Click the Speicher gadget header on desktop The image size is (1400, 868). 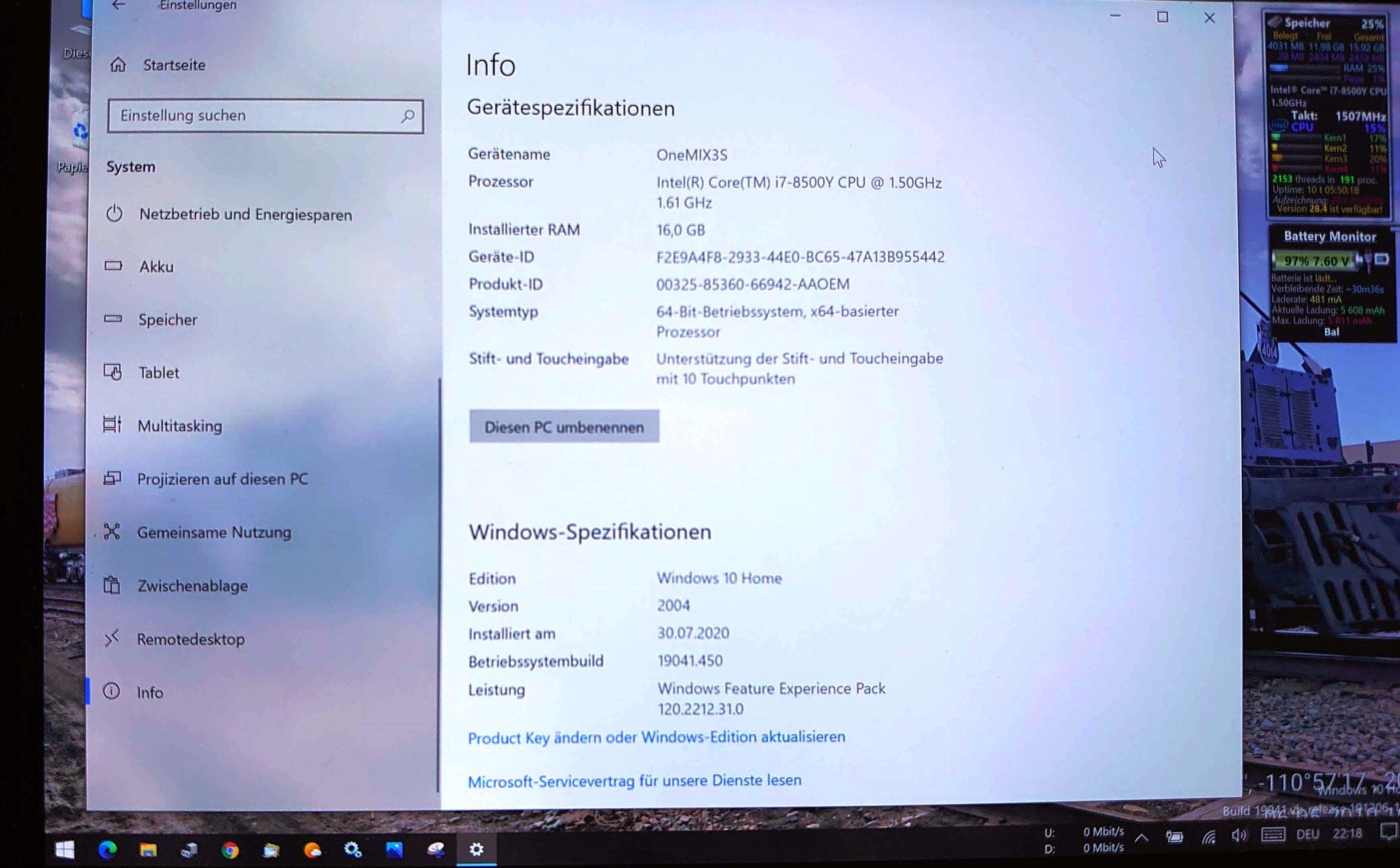1307,23
